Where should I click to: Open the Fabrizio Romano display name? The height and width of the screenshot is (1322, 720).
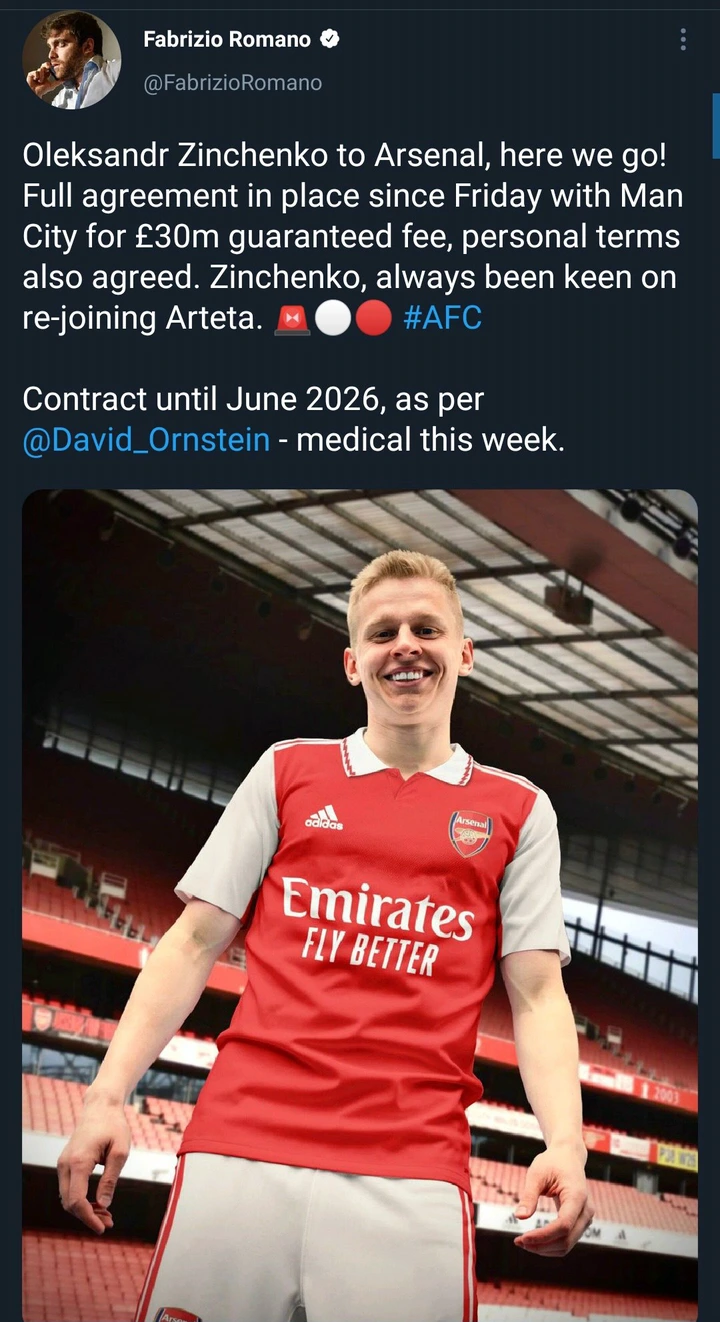click(x=227, y=39)
